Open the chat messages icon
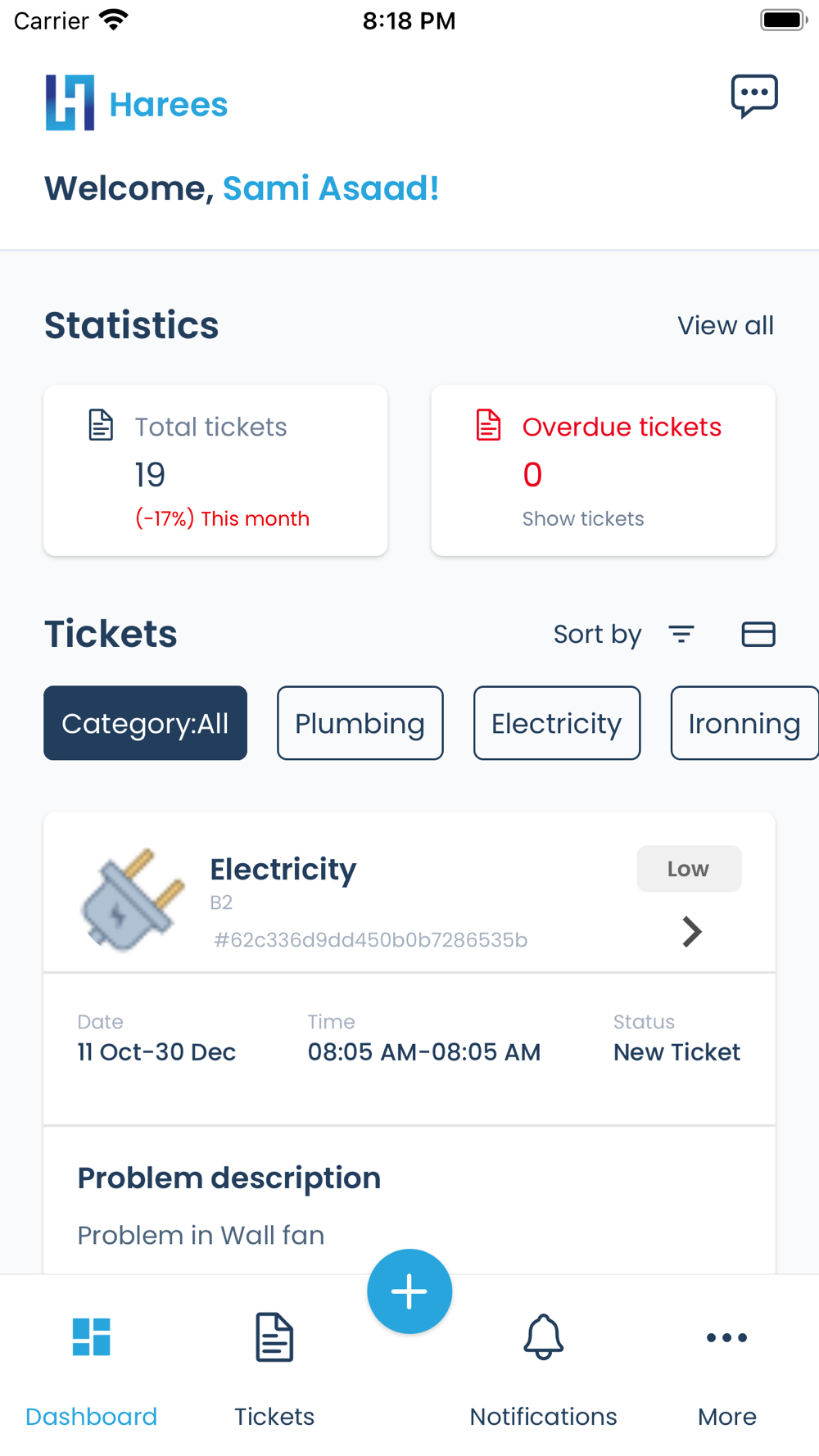 tap(753, 97)
